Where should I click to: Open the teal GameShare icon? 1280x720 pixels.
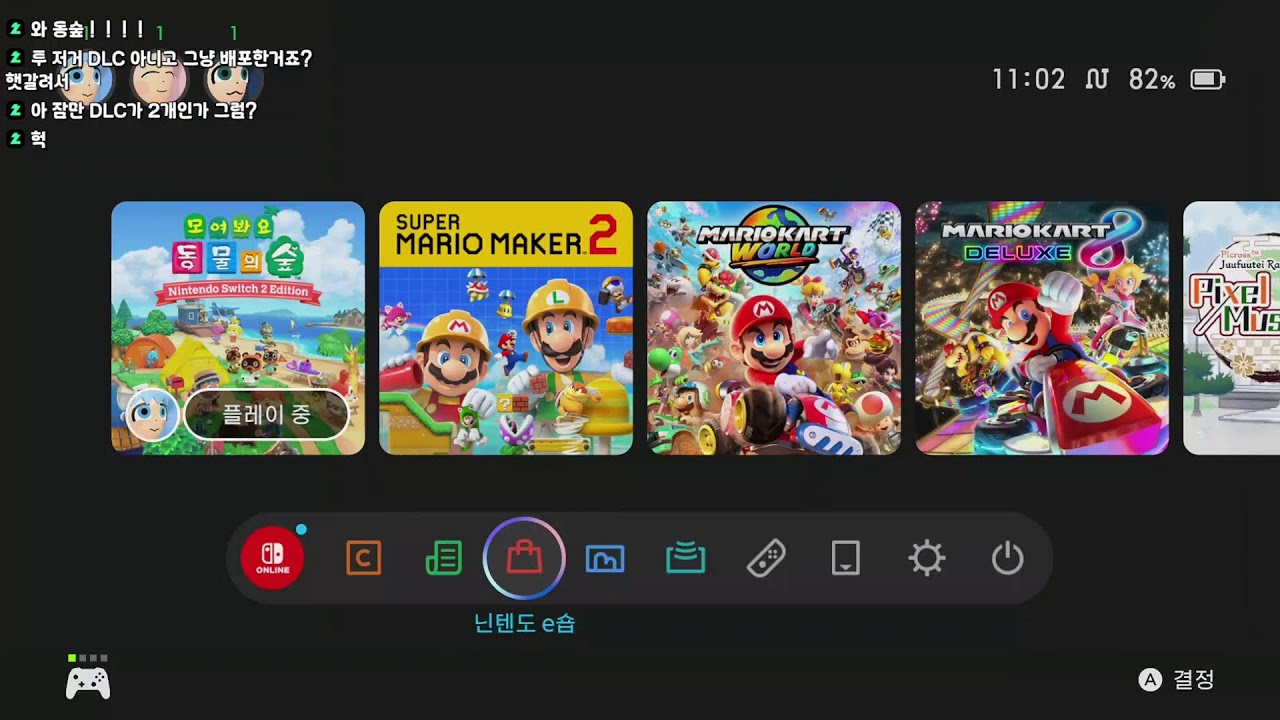click(686, 558)
